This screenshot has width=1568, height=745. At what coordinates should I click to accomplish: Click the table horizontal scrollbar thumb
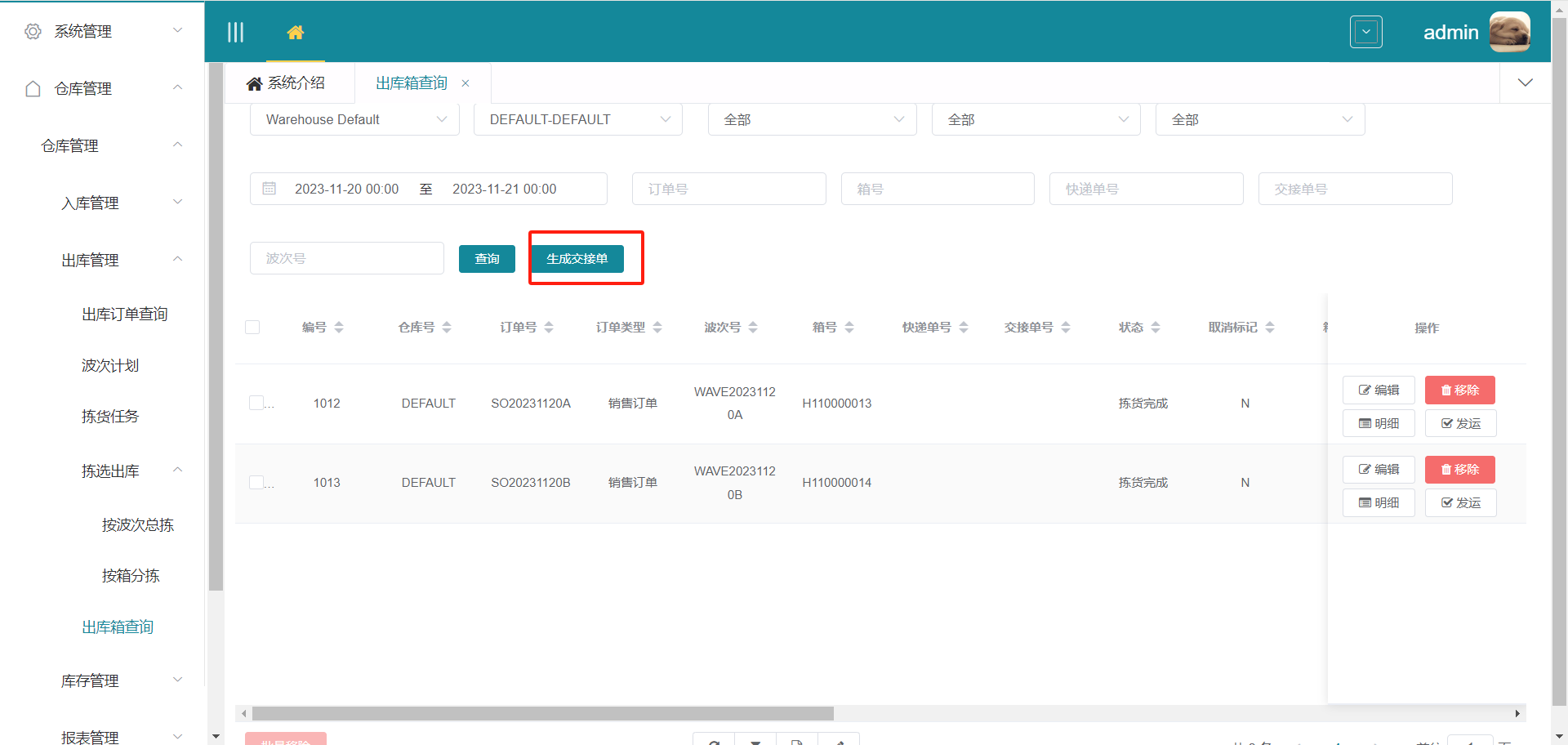tap(543, 713)
